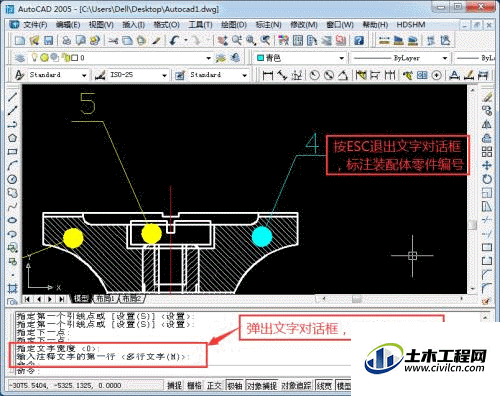Image resolution: width=500 pixels, height=396 pixels.
Task: Expand the layer dropdown showing 0
Action: 209,58
